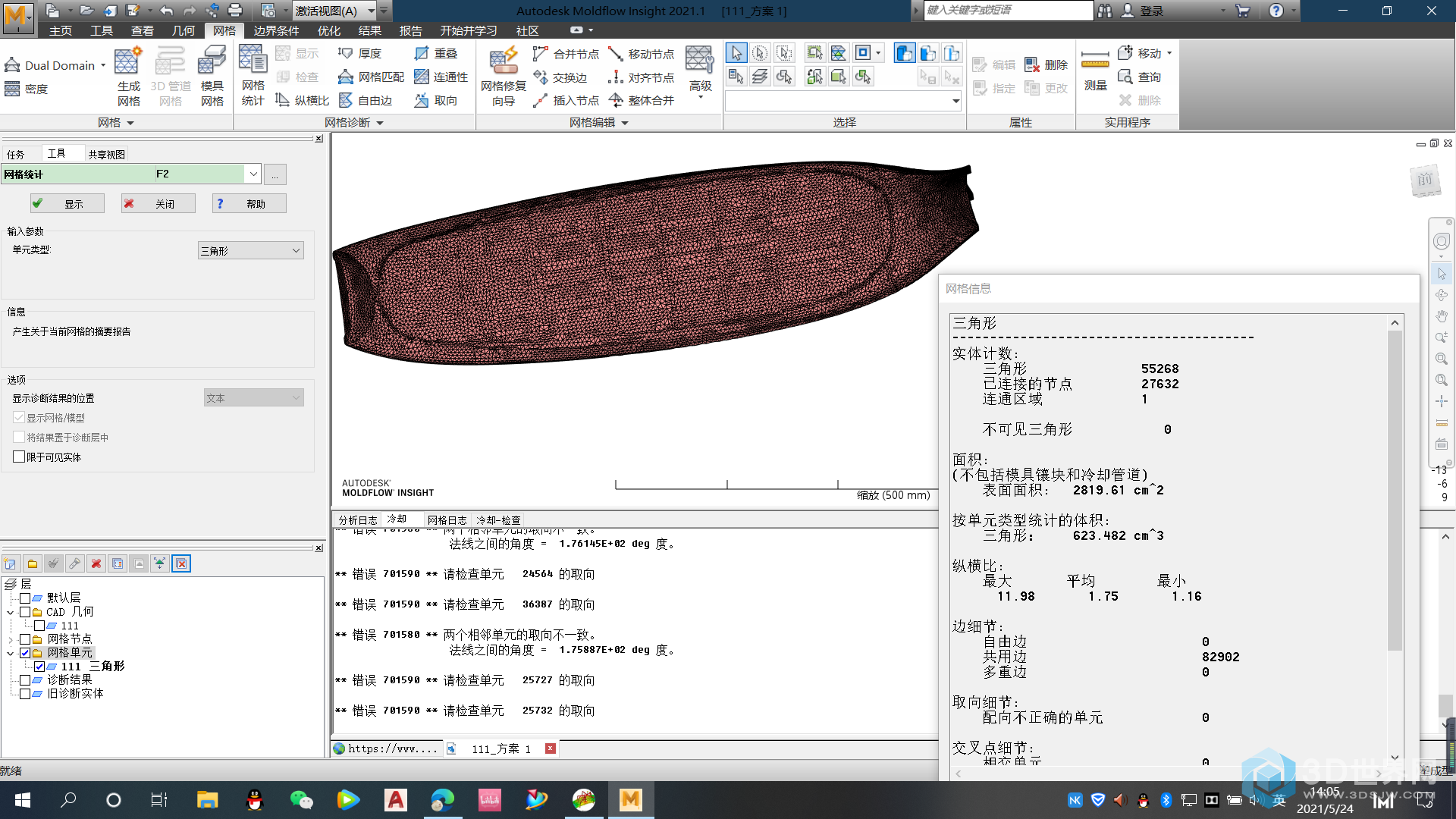
Task: Run the 整体合并 (Global Merge) tool
Action: pos(642,100)
